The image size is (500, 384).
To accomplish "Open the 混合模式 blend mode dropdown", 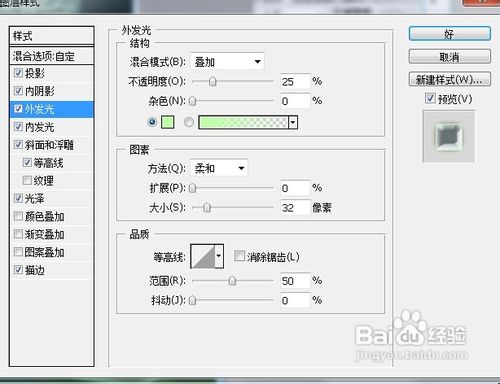I will coord(227,62).
